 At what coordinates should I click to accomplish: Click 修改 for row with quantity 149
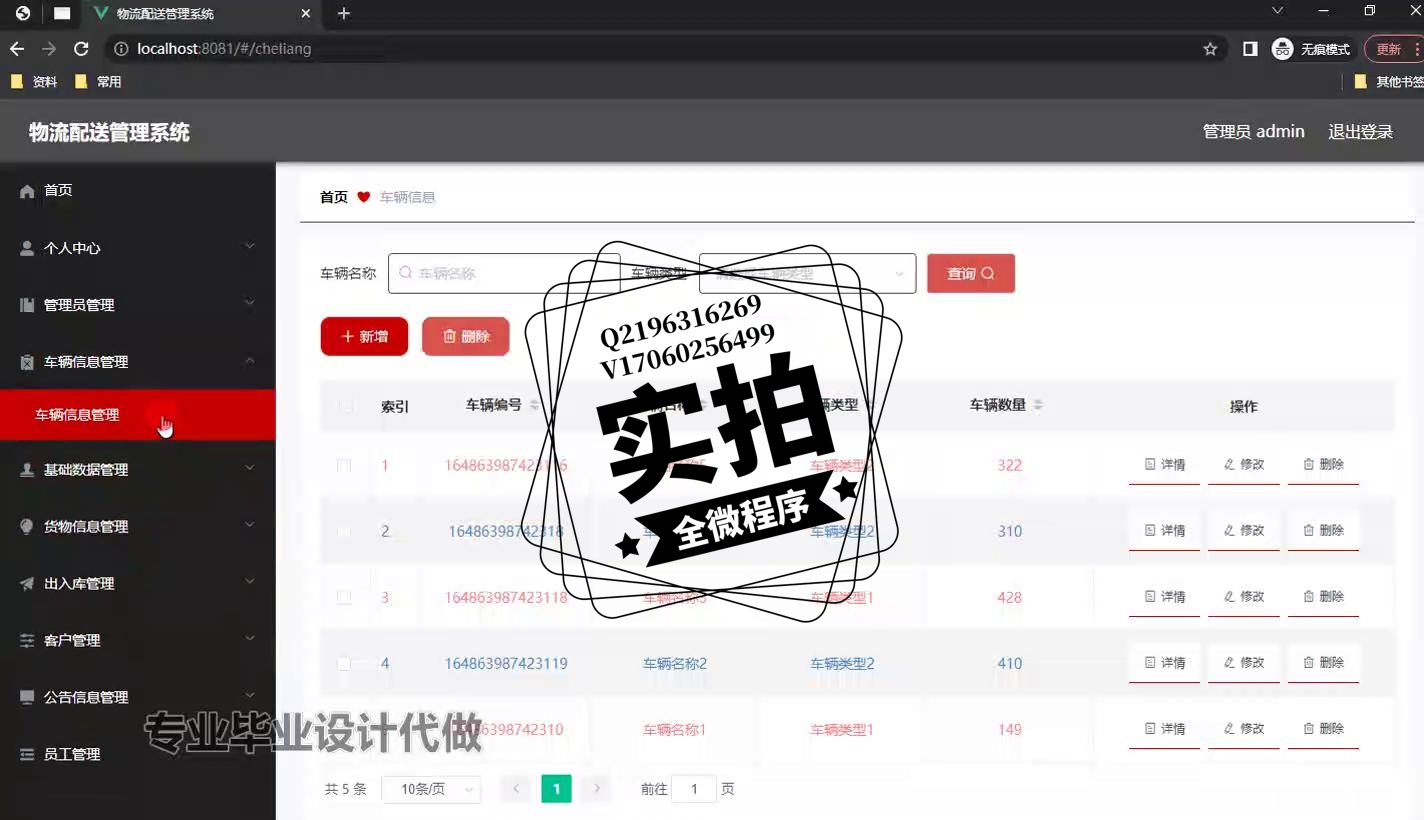(1244, 729)
